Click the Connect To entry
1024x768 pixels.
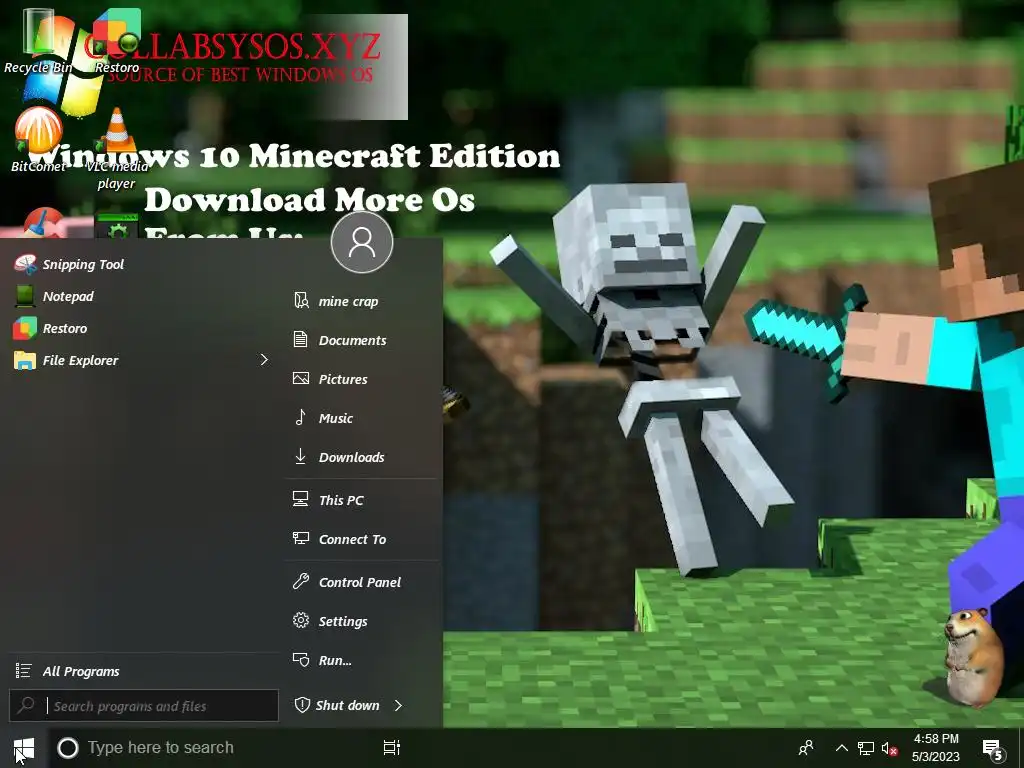click(363, 539)
